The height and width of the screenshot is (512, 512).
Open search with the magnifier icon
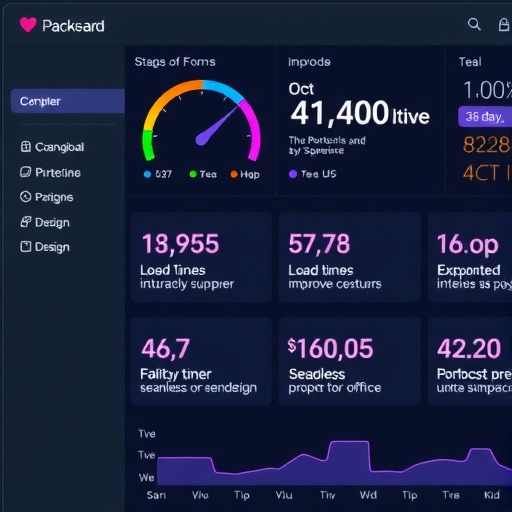pos(474,24)
